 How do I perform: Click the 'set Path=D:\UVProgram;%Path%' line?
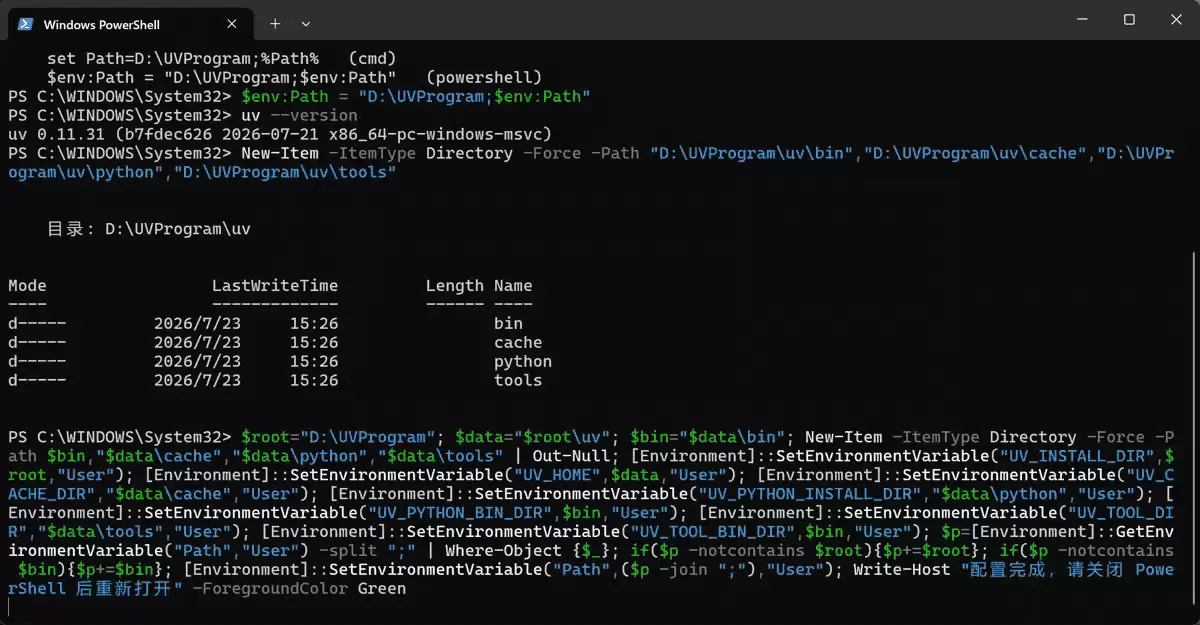click(x=183, y=58)
